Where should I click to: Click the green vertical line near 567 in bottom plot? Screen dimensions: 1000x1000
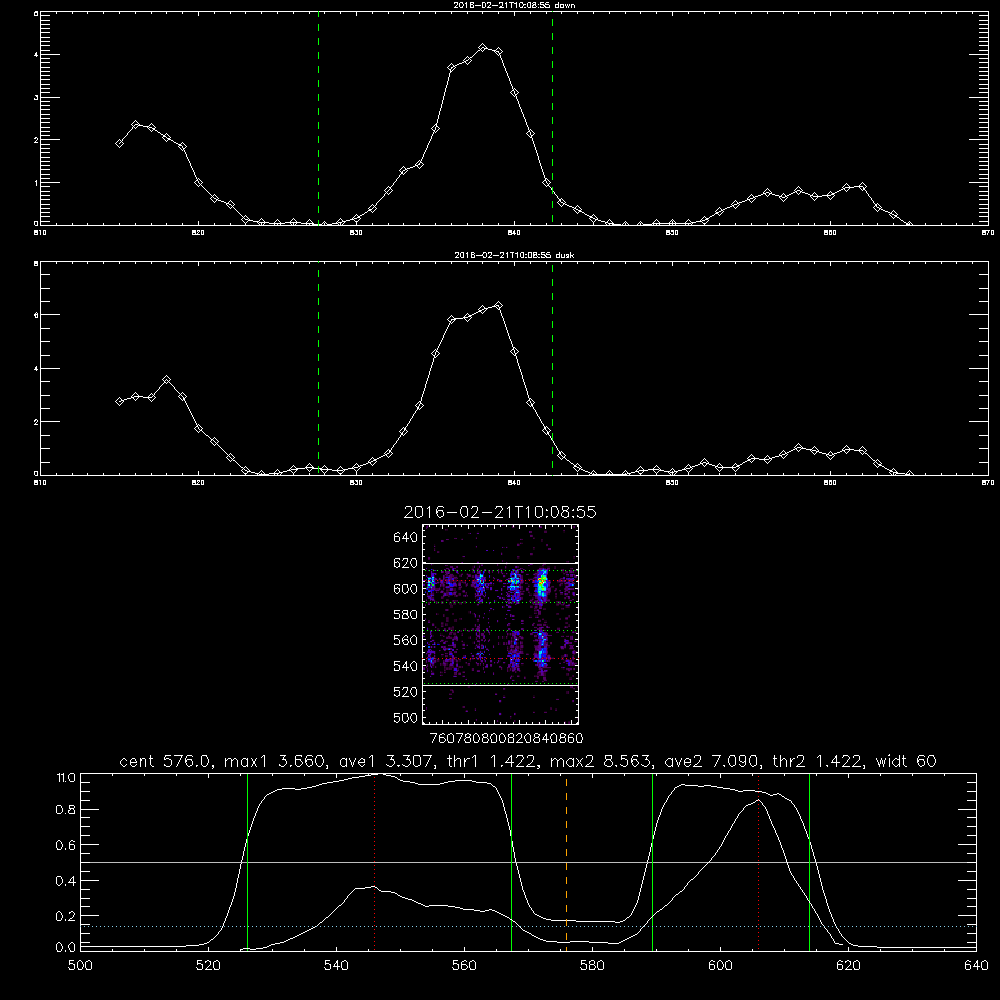pos(511,861)
